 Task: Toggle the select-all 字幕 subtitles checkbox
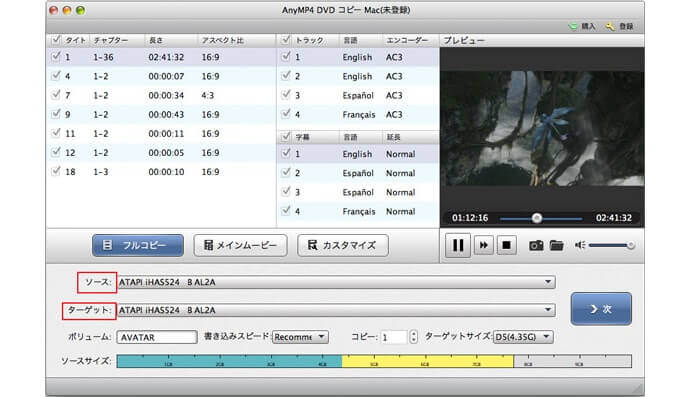[286, 137]
